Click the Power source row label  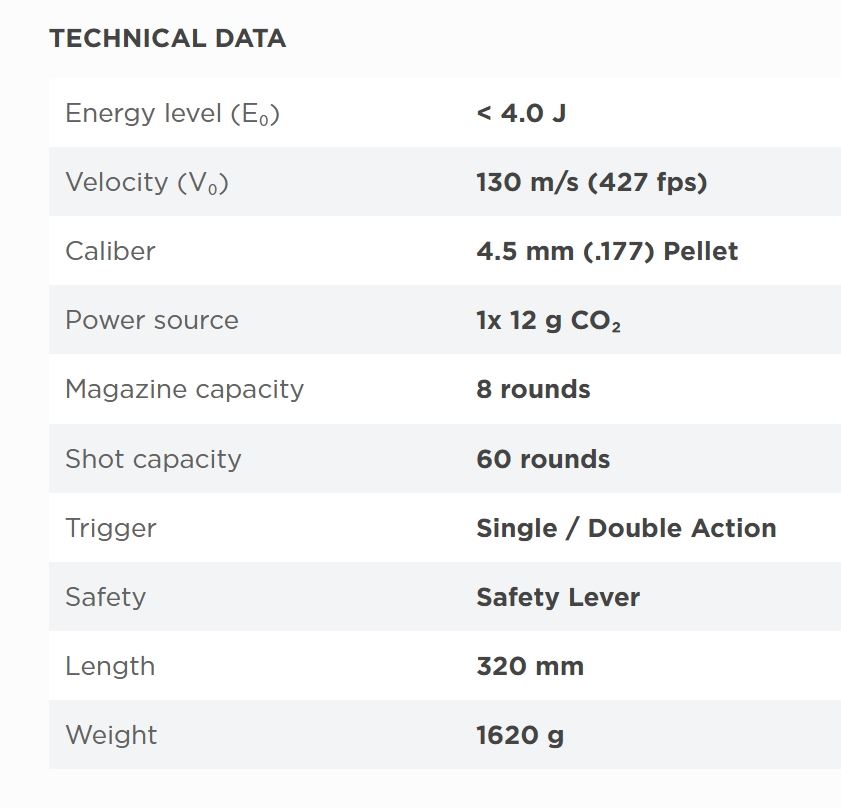[152, 320]
